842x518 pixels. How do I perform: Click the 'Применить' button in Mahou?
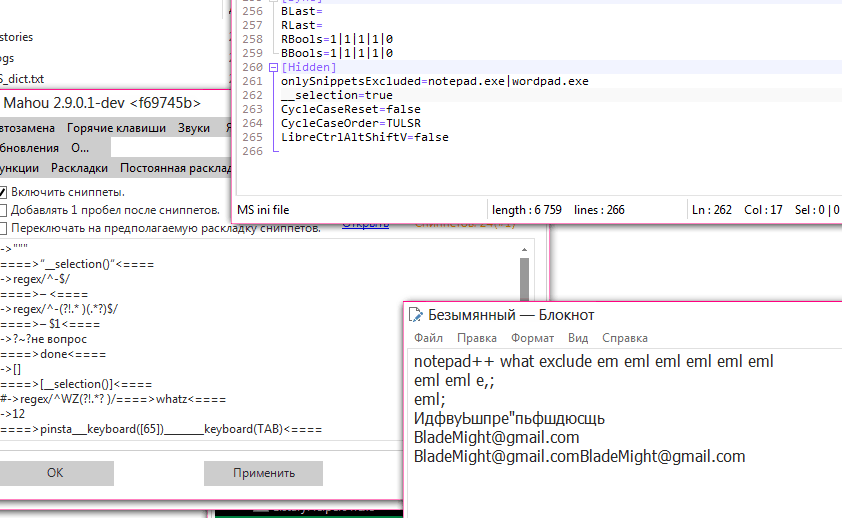[264, 473]
